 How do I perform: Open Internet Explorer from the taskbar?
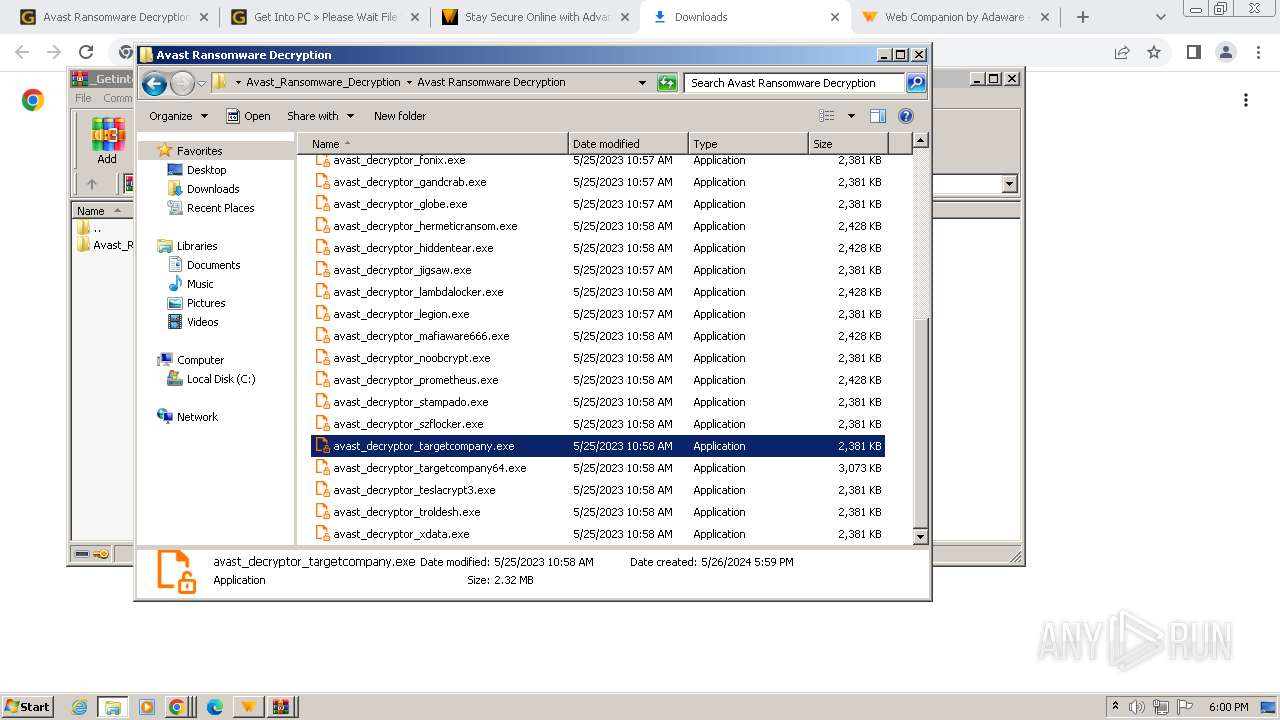(80, 707)
